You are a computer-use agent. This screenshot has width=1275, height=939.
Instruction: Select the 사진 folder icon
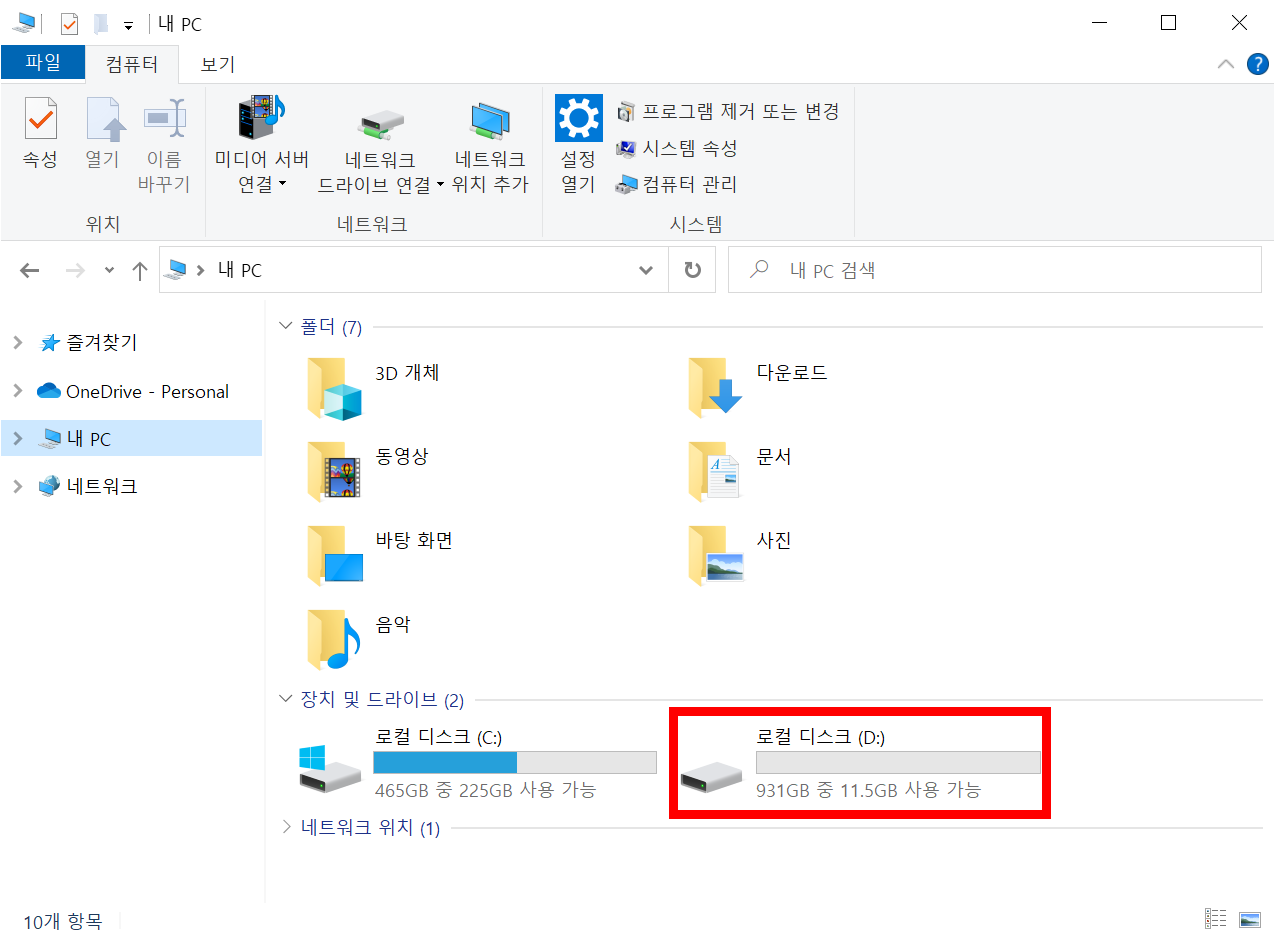[x=715, y=555]
